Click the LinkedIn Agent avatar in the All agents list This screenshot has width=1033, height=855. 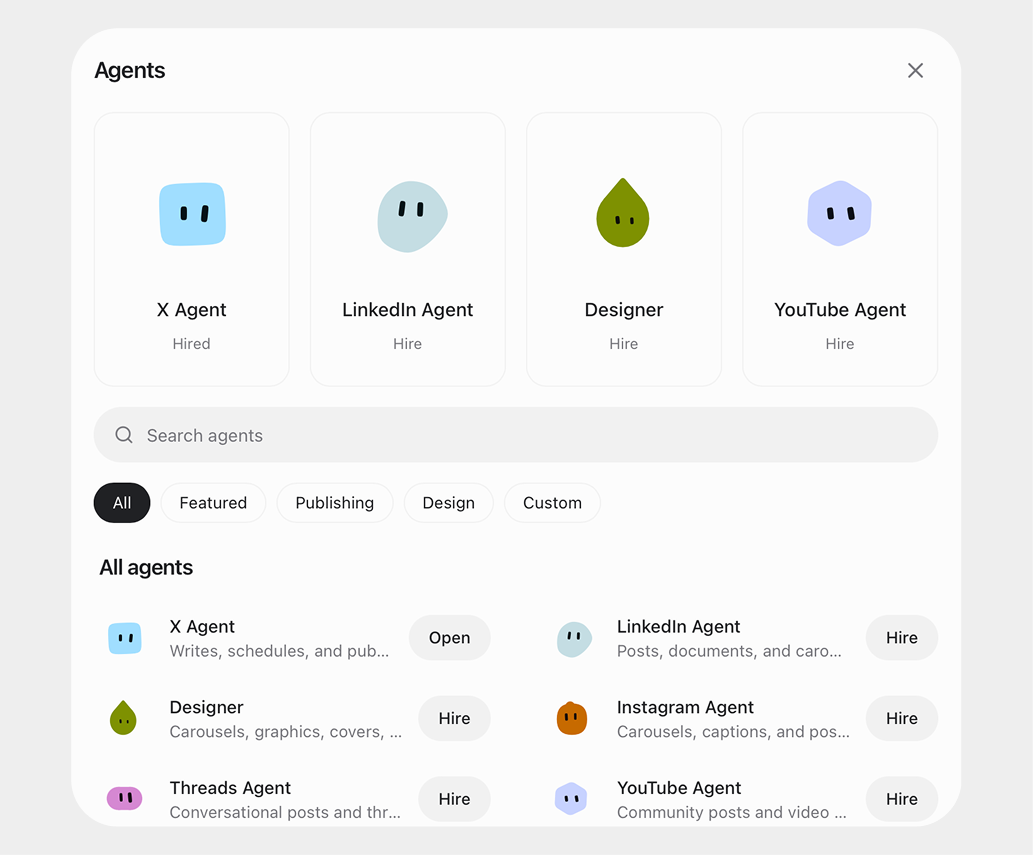tap(574, 639)
